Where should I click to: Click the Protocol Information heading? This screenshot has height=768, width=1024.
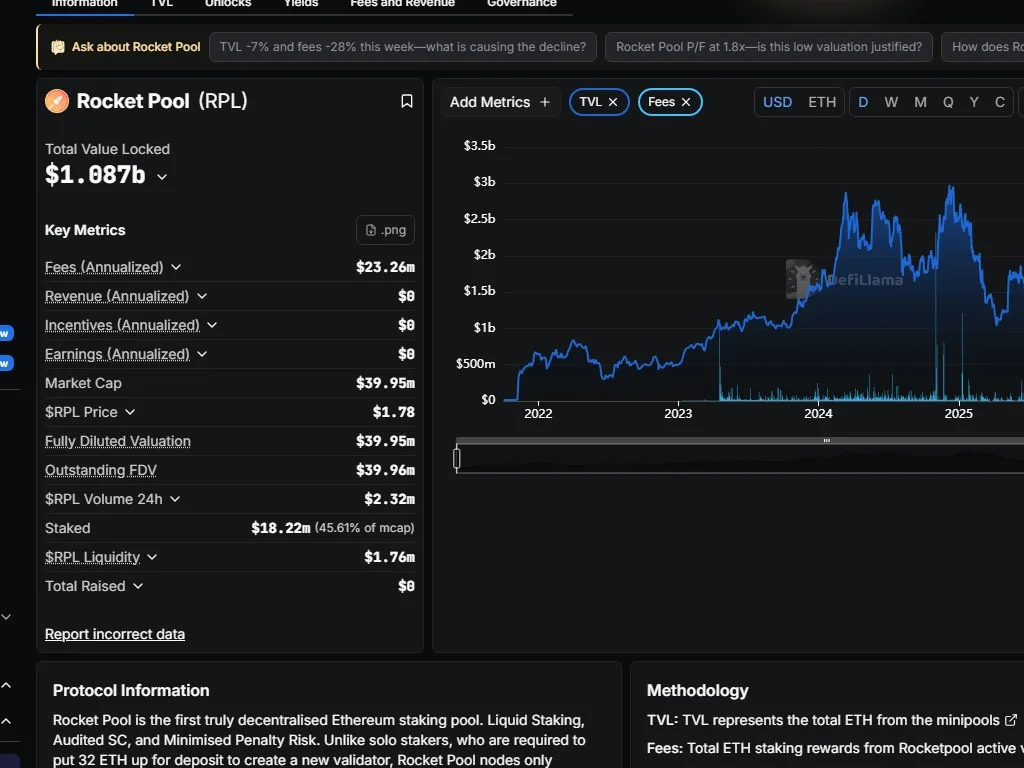coord(131,690)
